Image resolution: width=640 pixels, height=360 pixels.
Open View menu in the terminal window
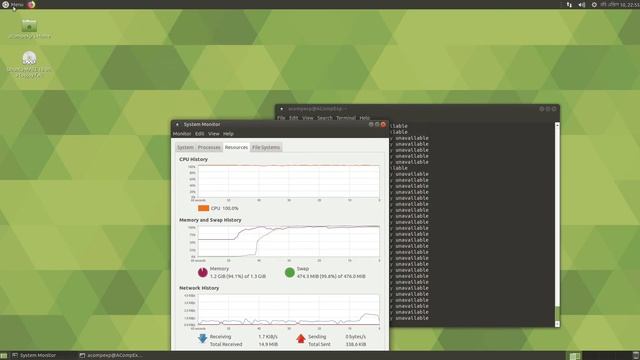tap(308, 118)
